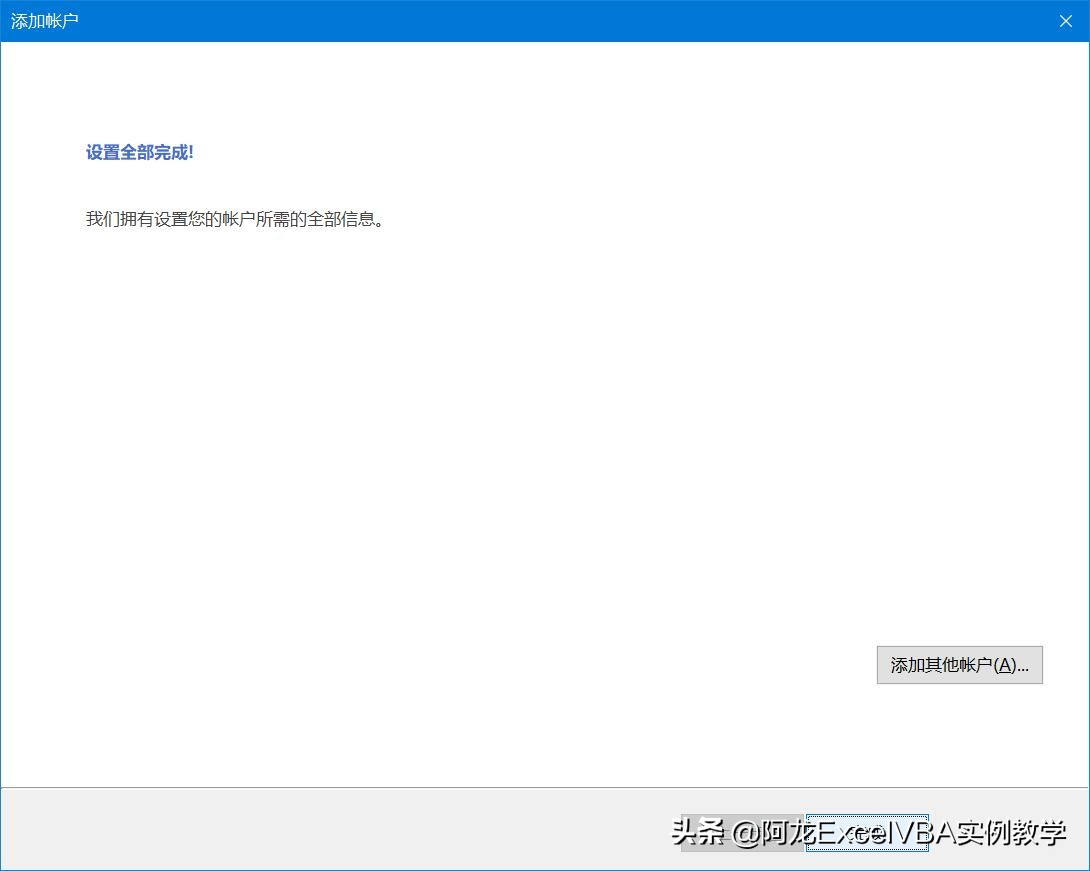Click the Add another account ellipsis button
This screenshot has width=1090, height=871.
tap(958, 665)
